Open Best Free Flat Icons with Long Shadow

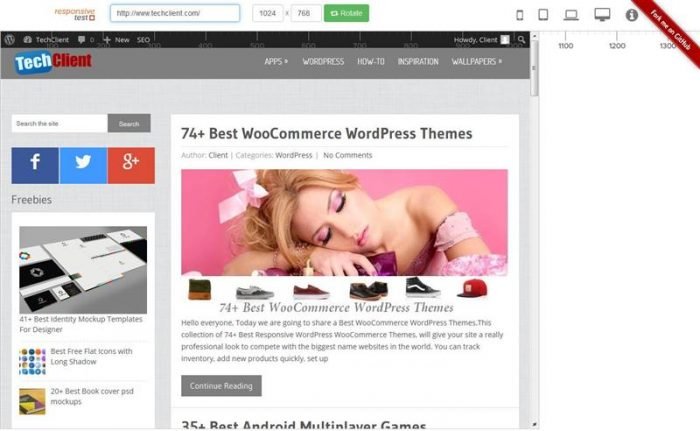tap(92, 356)
